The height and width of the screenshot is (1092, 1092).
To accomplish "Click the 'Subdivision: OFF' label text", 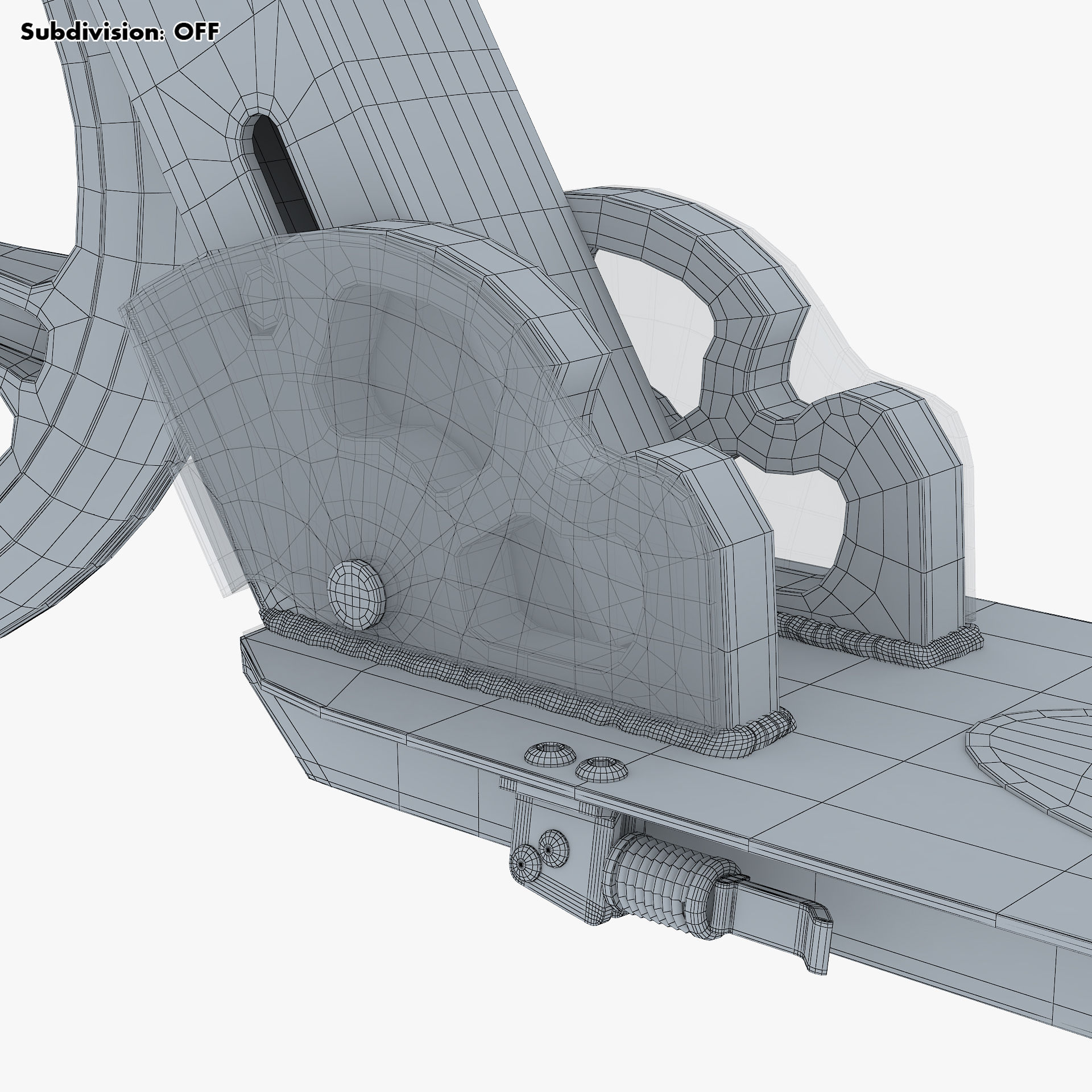I will pos(119,32).
